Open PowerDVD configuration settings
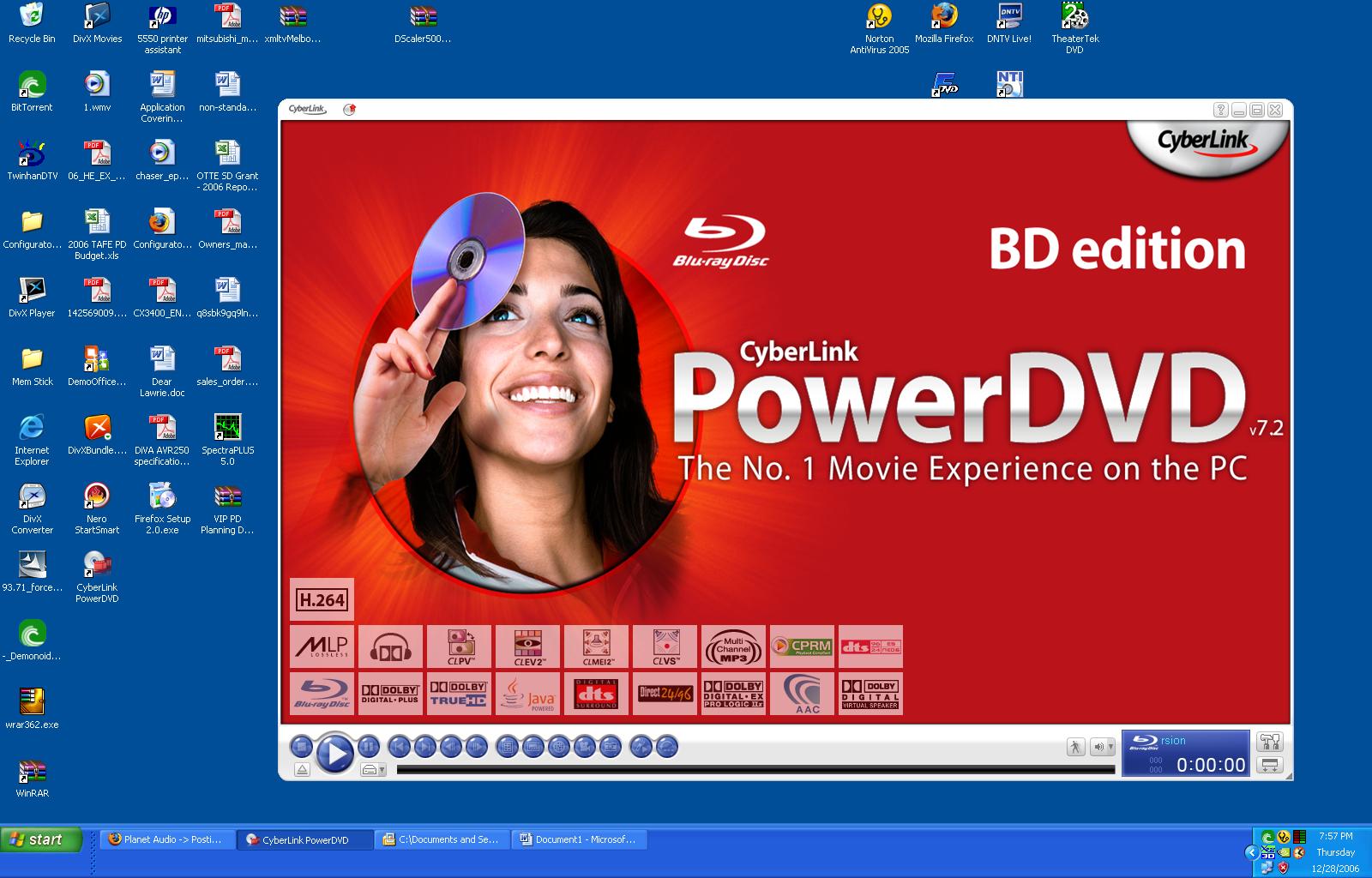The width and height of the screenshot is (1372, 878). point(1269,742)
